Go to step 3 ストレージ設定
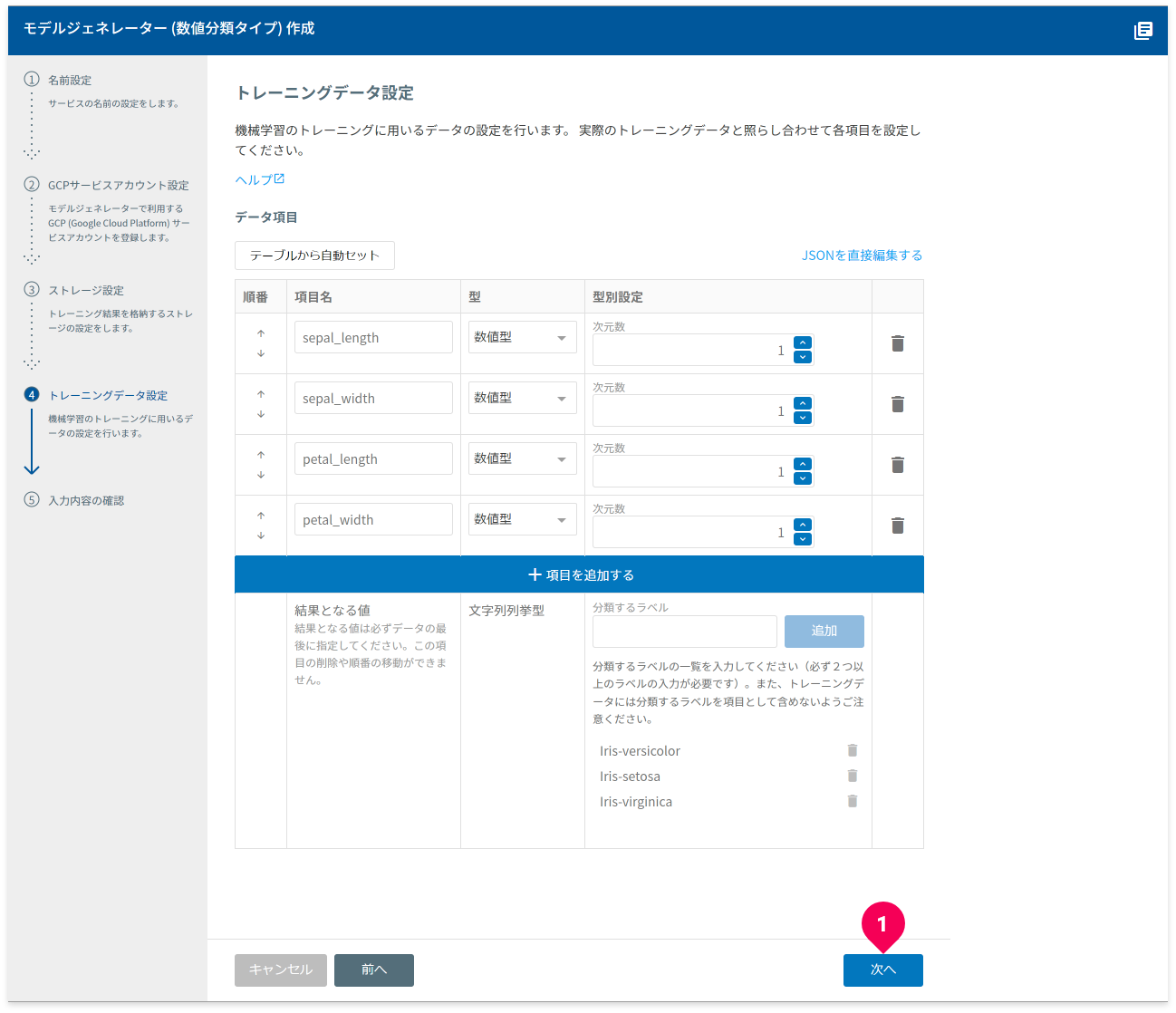 [x=85, y=290]
